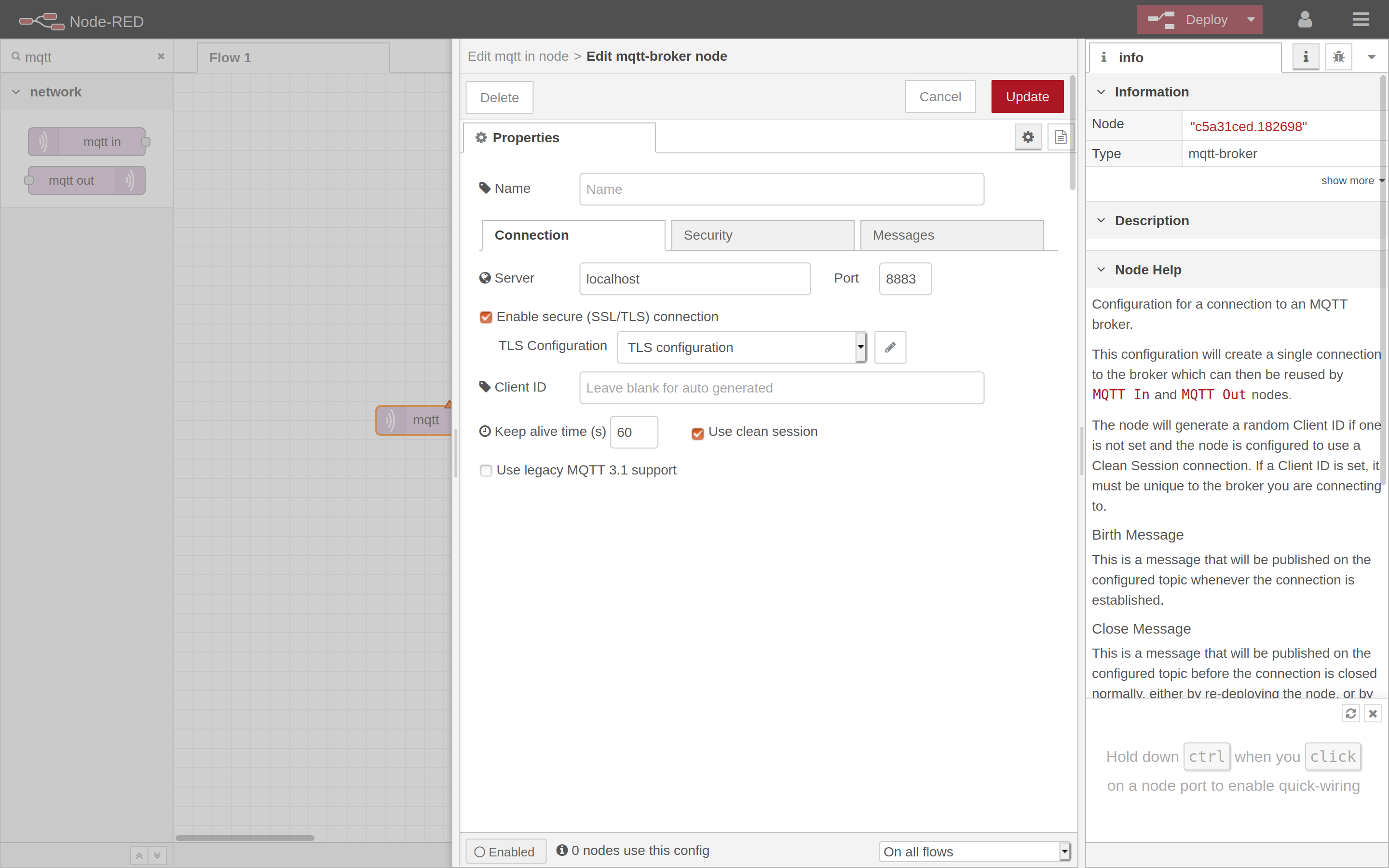Open the user account icon
1389x868 pixels.
(x=1304, y=19)
